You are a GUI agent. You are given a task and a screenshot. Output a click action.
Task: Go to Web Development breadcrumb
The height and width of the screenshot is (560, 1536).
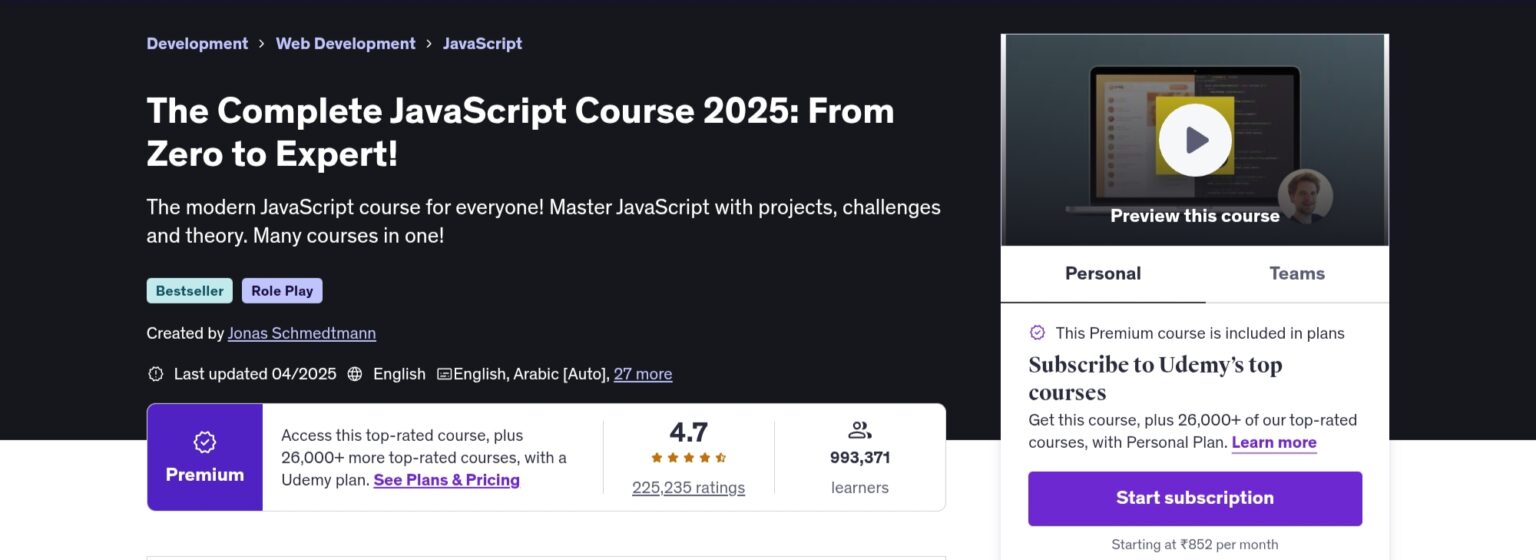(x=345, y=44)
